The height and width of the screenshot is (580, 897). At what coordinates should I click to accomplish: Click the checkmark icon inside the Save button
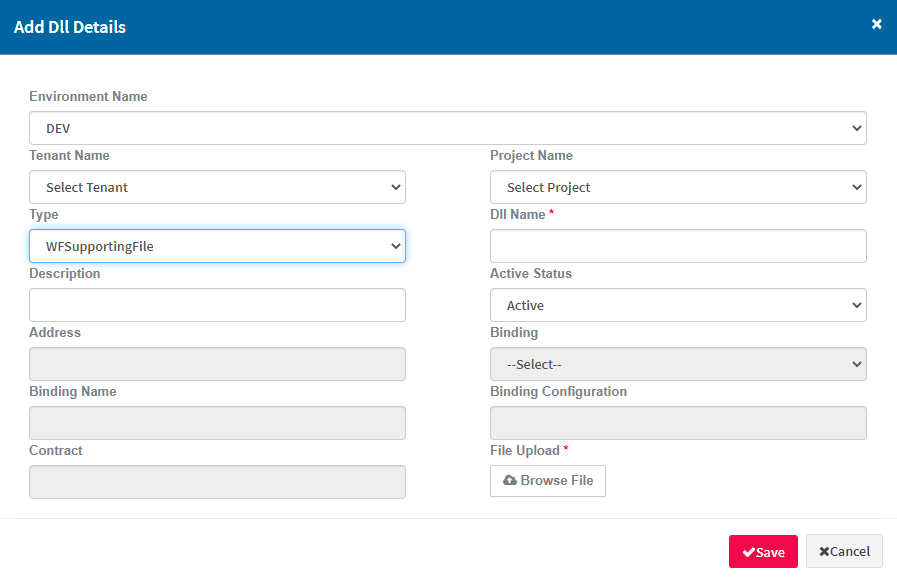749,551
